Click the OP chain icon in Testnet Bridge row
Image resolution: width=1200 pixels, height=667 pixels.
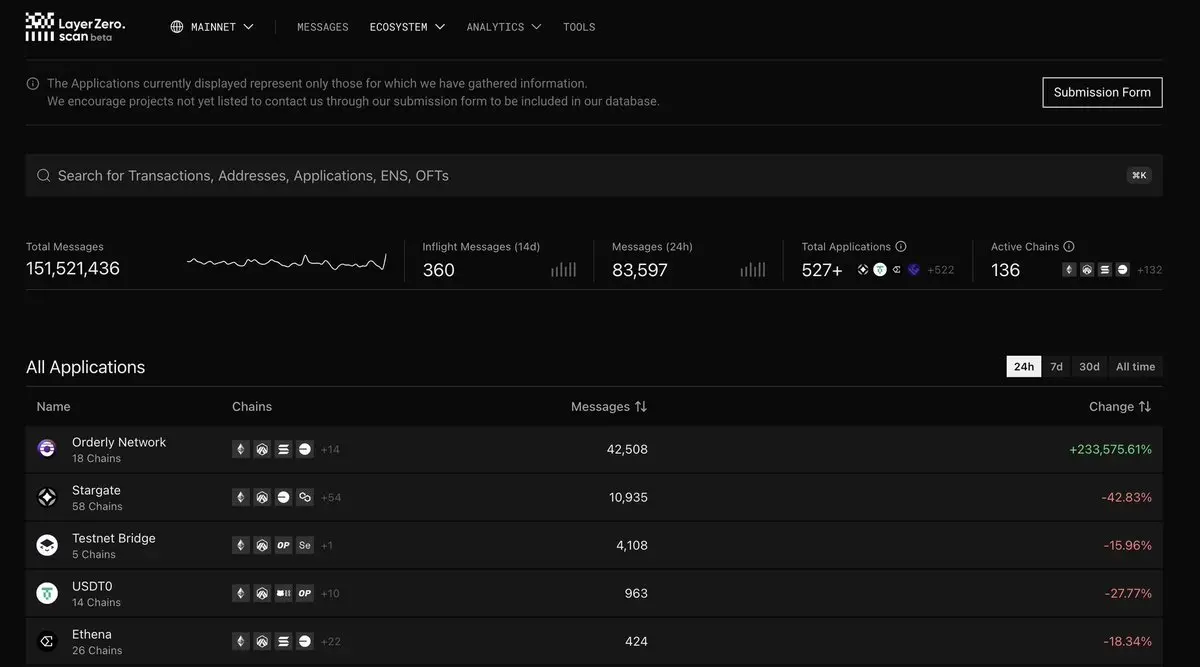(283, 545)
